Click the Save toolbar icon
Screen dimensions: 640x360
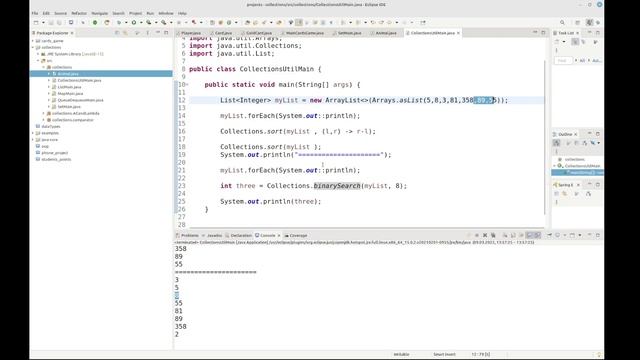click(x=51, y=22)
